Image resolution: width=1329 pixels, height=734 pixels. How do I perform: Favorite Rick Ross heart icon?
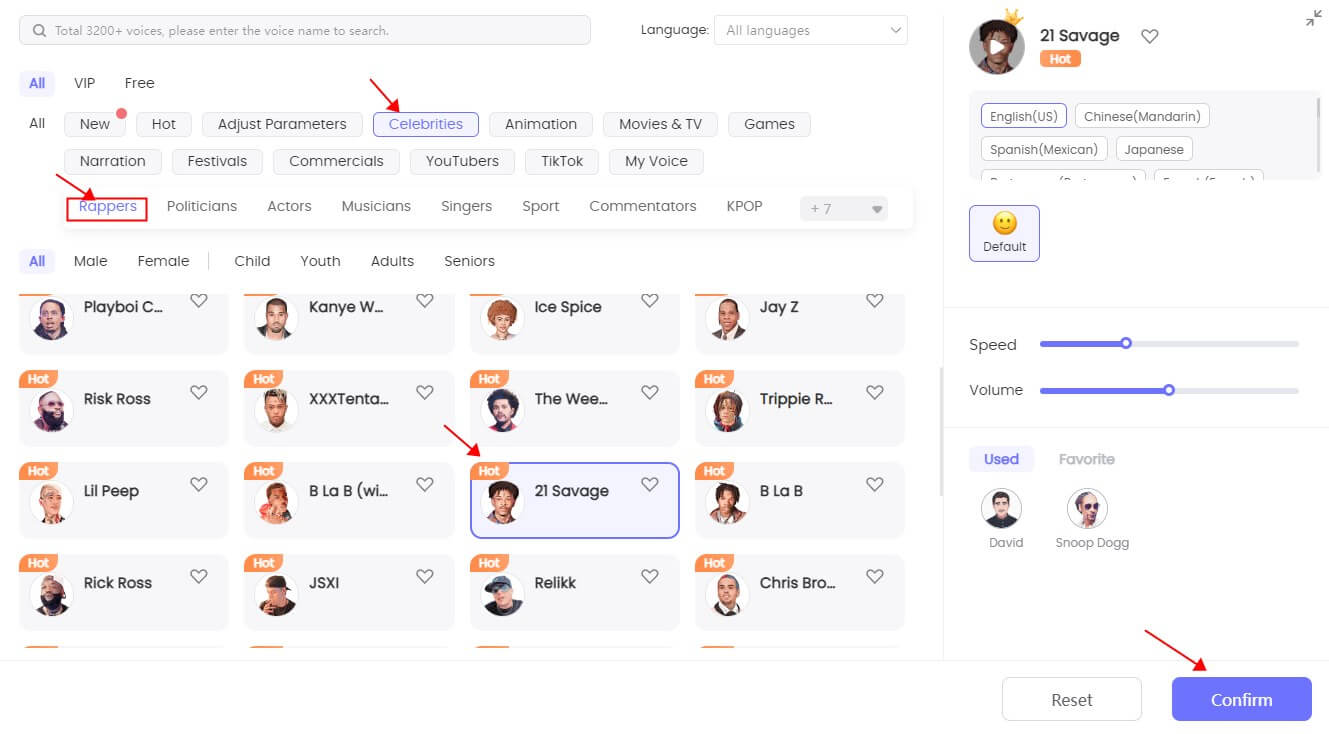pyautogui.click(x=199, y=576)
